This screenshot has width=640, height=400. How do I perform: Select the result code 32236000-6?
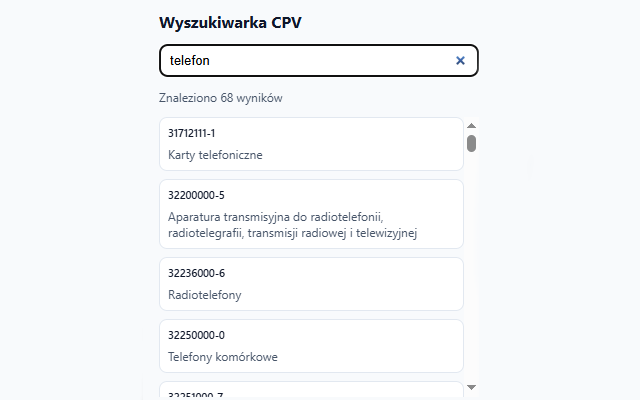pyautogui.click(x=196, y=273)
